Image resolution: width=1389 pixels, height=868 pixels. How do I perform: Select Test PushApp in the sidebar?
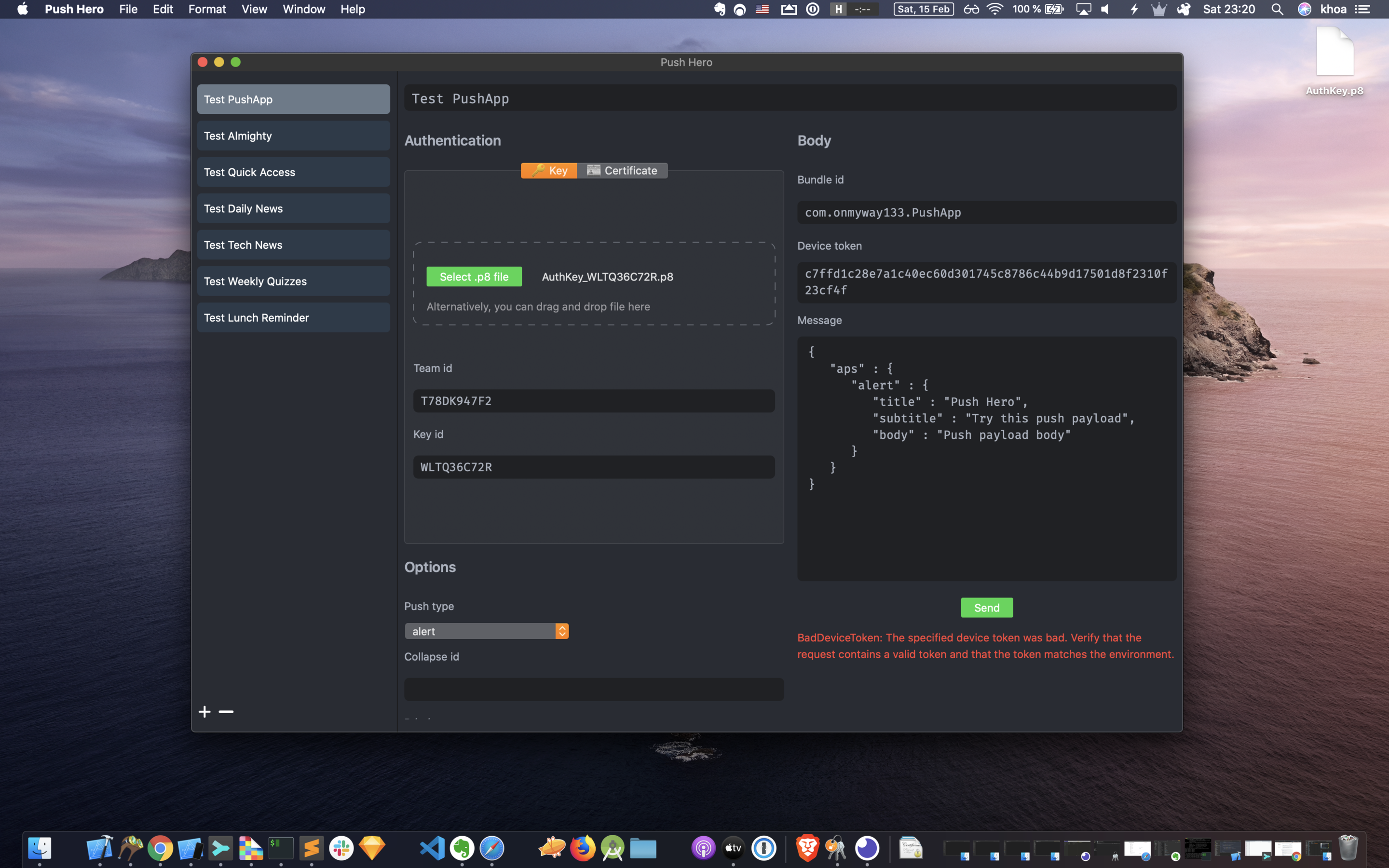pos(293,99)
